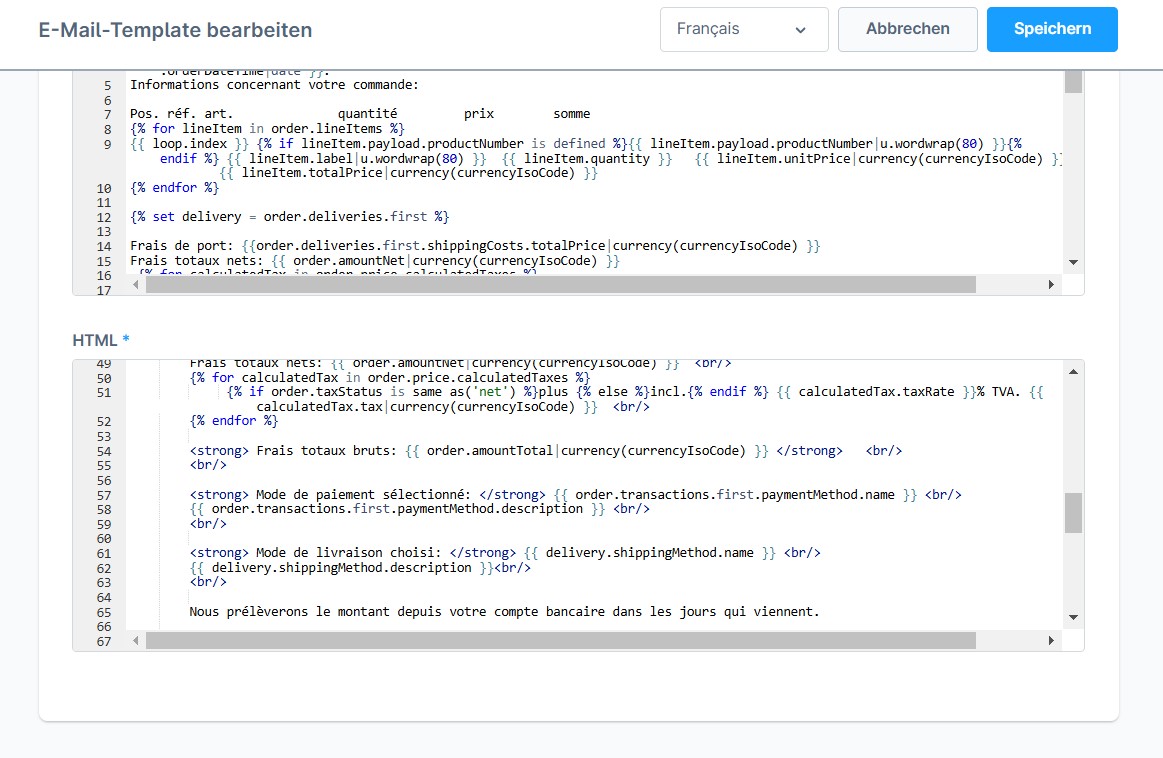Image resolution: width=1163 pixels, height=758 pixels.
Task: Click right arrow of plain-text editor horizontal scrollbar
Action: [x=1051, y=285]
